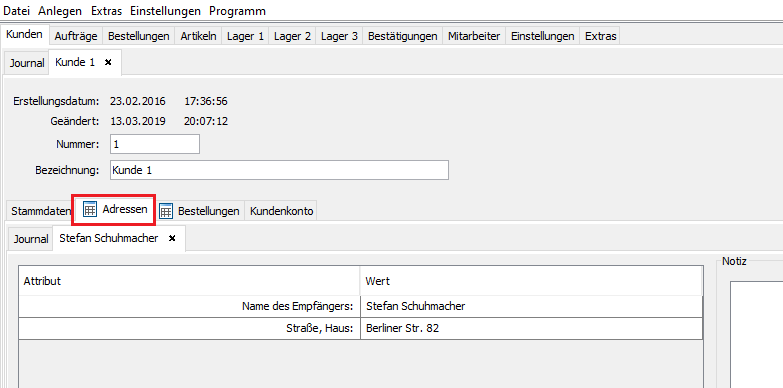Click the creation time 17:36:56
The width and height of the screenshot is (783, 388).
tap(206, 101)
